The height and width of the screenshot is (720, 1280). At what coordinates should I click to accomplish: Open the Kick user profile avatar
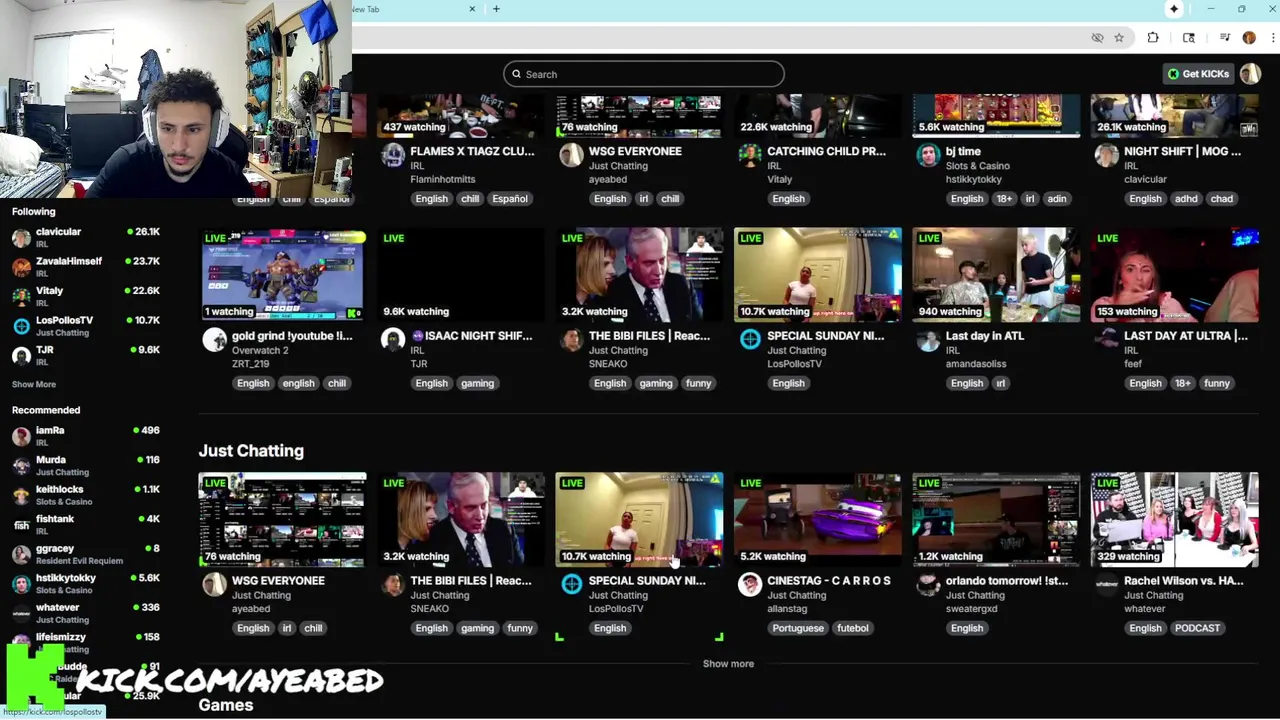1250,74
